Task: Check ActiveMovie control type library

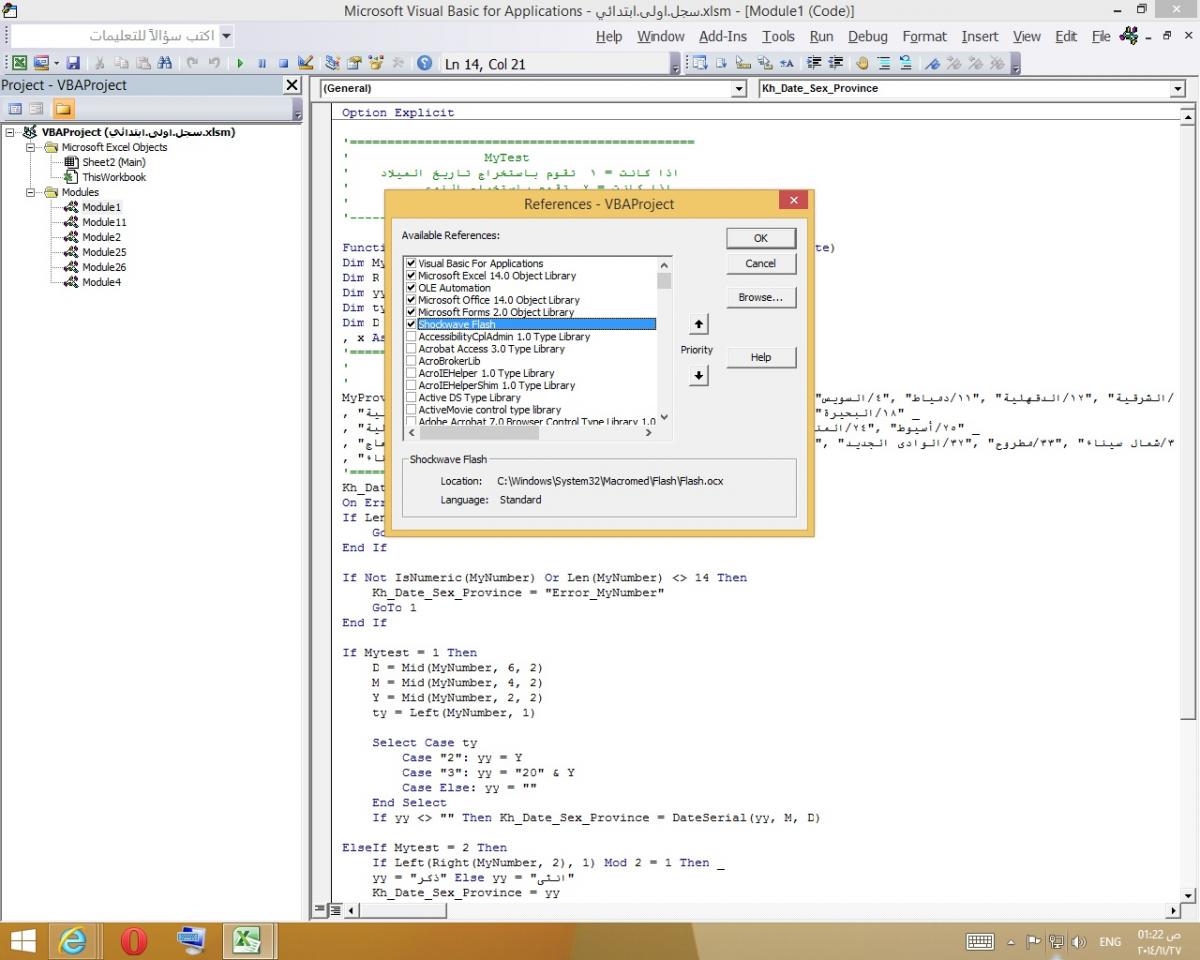Action: point(411,410)
